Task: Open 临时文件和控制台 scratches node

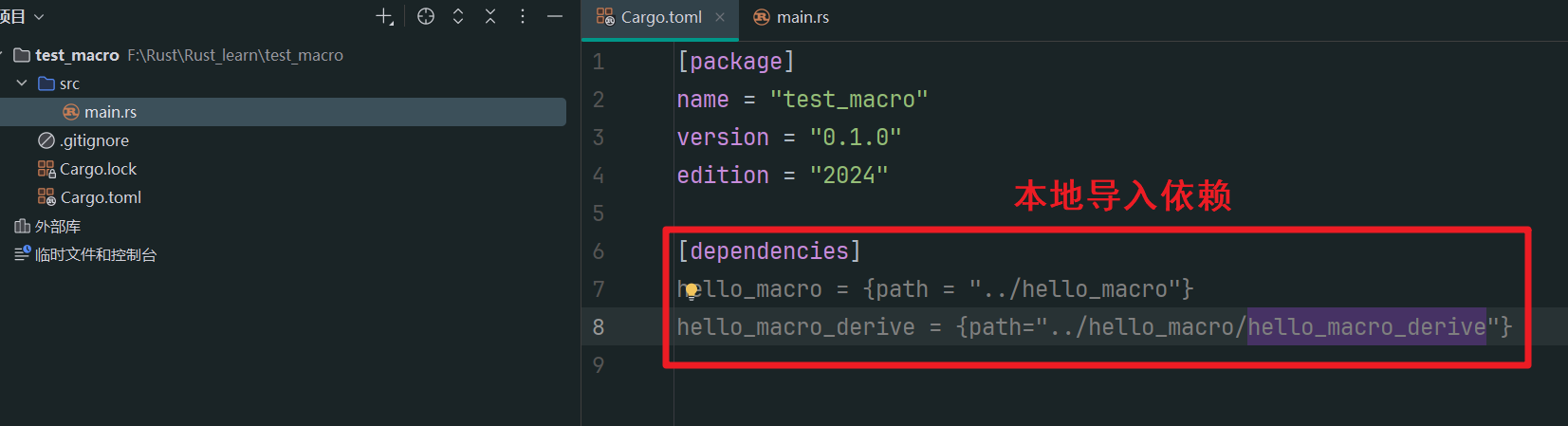Action: pyautogui.click(x=95, y=254)
